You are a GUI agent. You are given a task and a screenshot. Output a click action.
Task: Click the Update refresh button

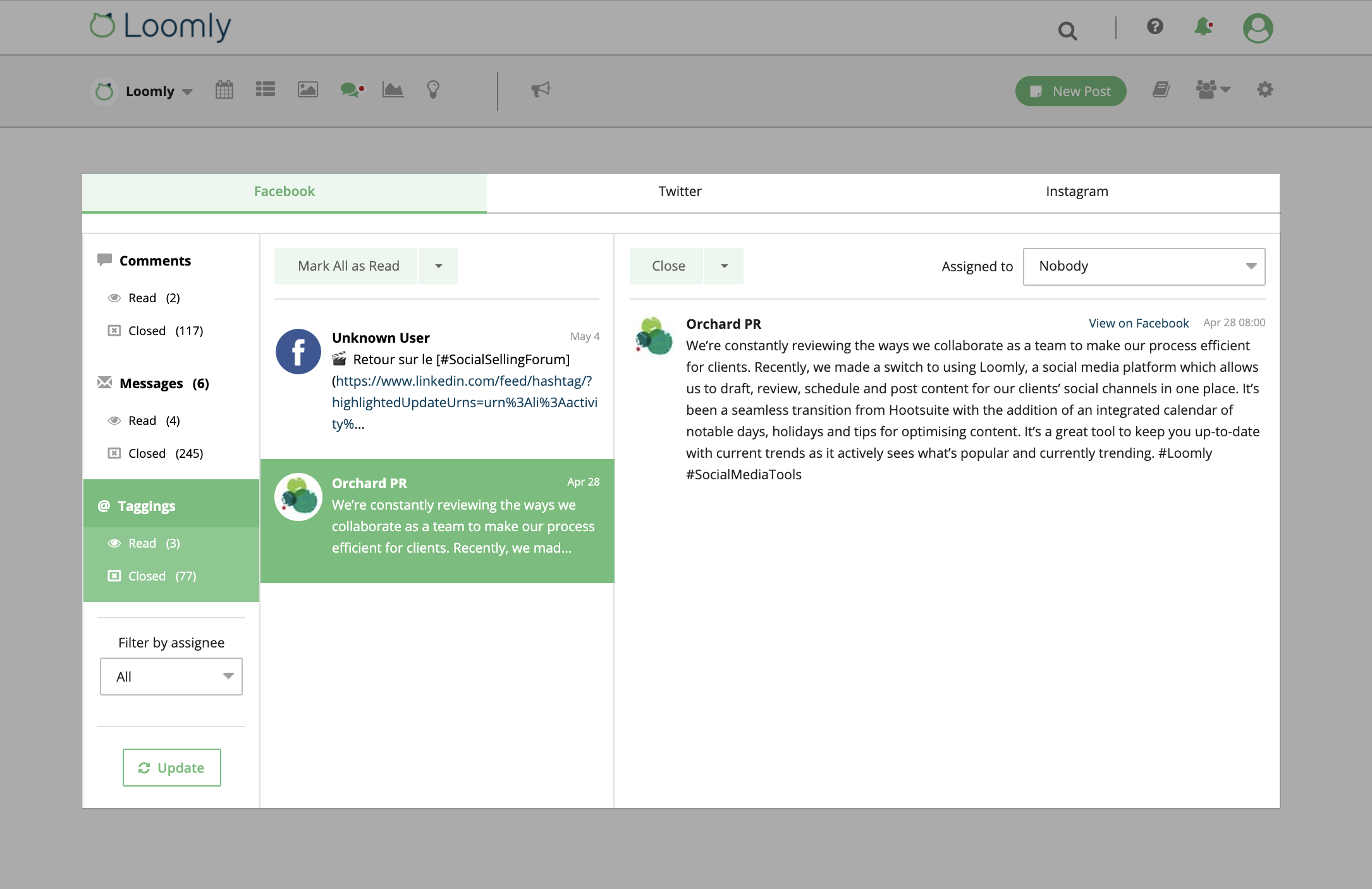[172, 768]
